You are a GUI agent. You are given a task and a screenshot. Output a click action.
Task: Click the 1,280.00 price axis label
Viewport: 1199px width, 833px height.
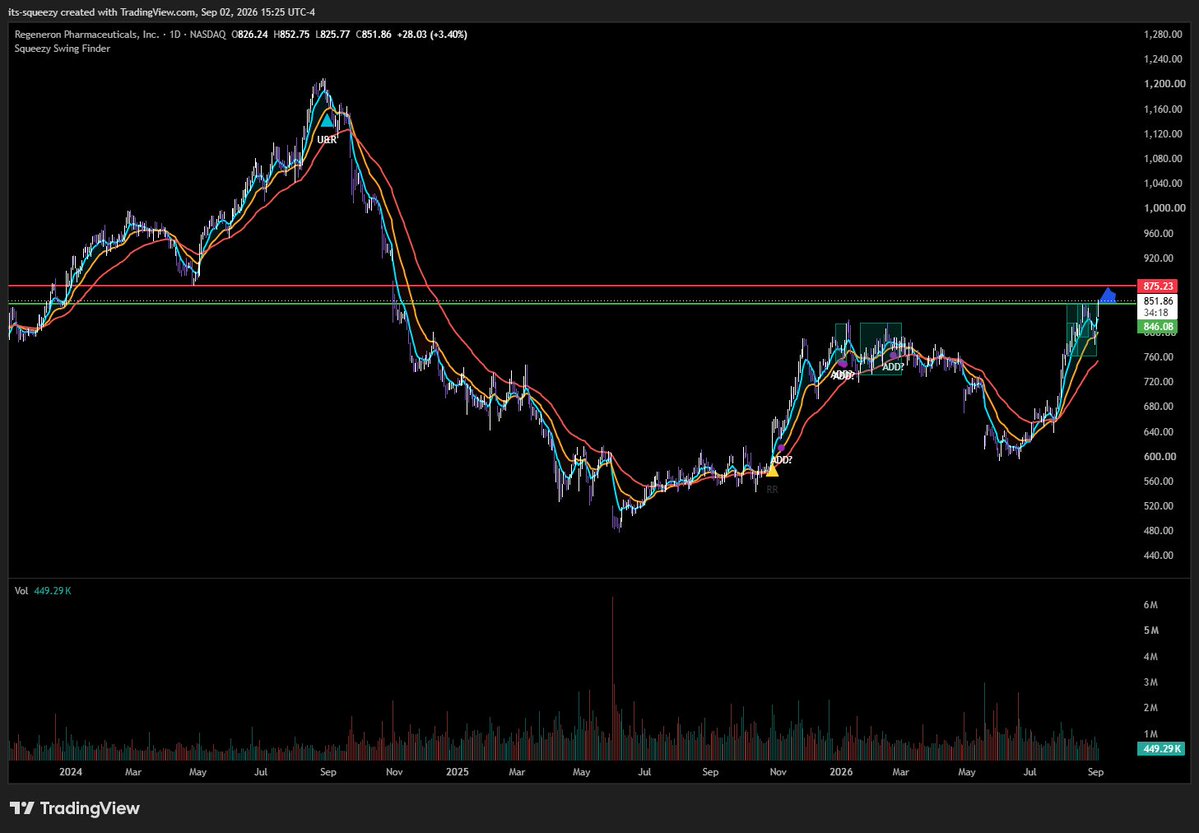[1162, 34]
